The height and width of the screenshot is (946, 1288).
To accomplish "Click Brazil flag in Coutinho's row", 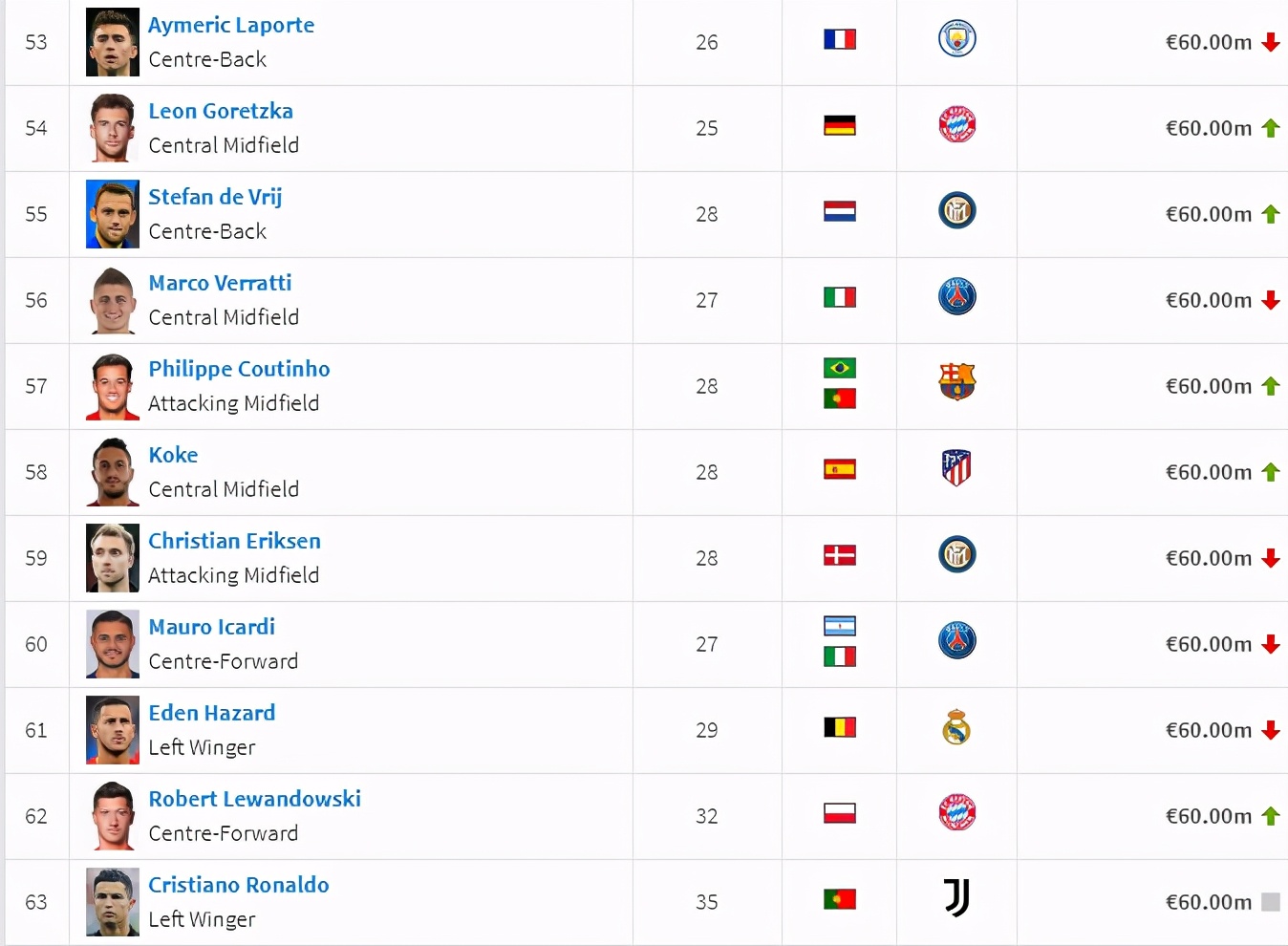I will (x=840, y=368).
